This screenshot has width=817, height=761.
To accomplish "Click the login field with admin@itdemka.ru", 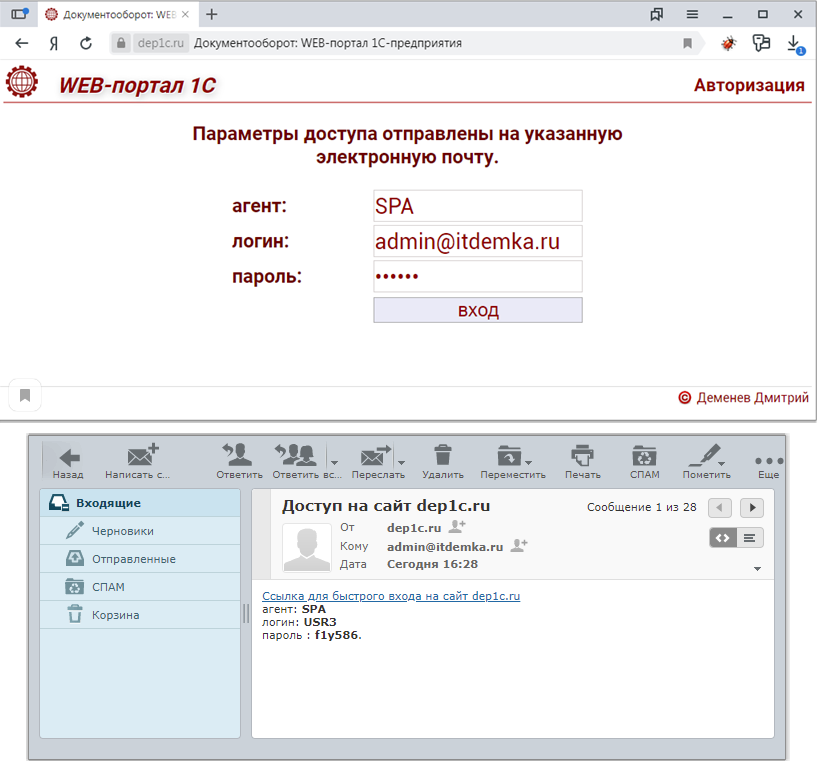I will pos(478,241).
